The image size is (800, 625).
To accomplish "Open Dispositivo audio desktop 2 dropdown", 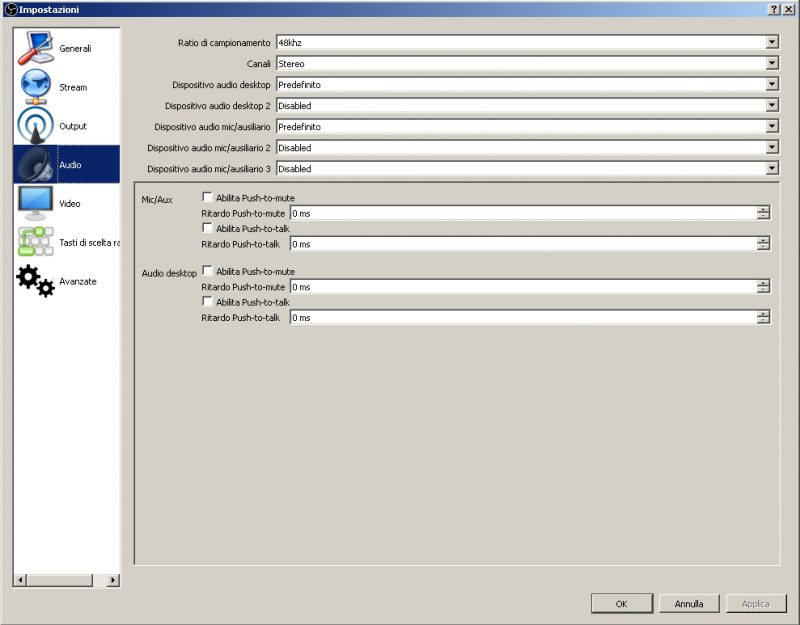I will [x=771, y=105].
